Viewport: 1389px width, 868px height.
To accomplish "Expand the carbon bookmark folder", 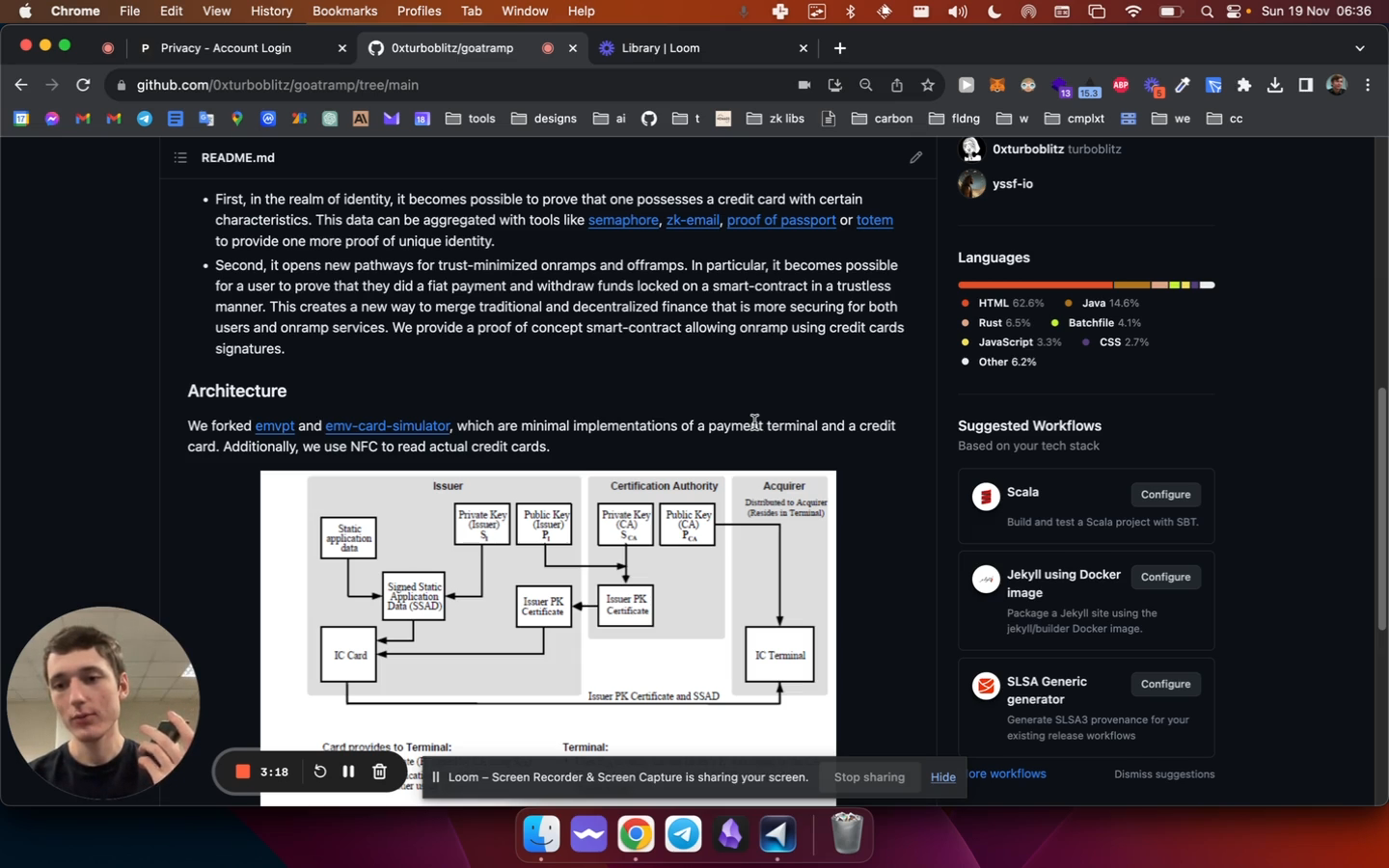I will pyautogui.click(x=883, y=119).
